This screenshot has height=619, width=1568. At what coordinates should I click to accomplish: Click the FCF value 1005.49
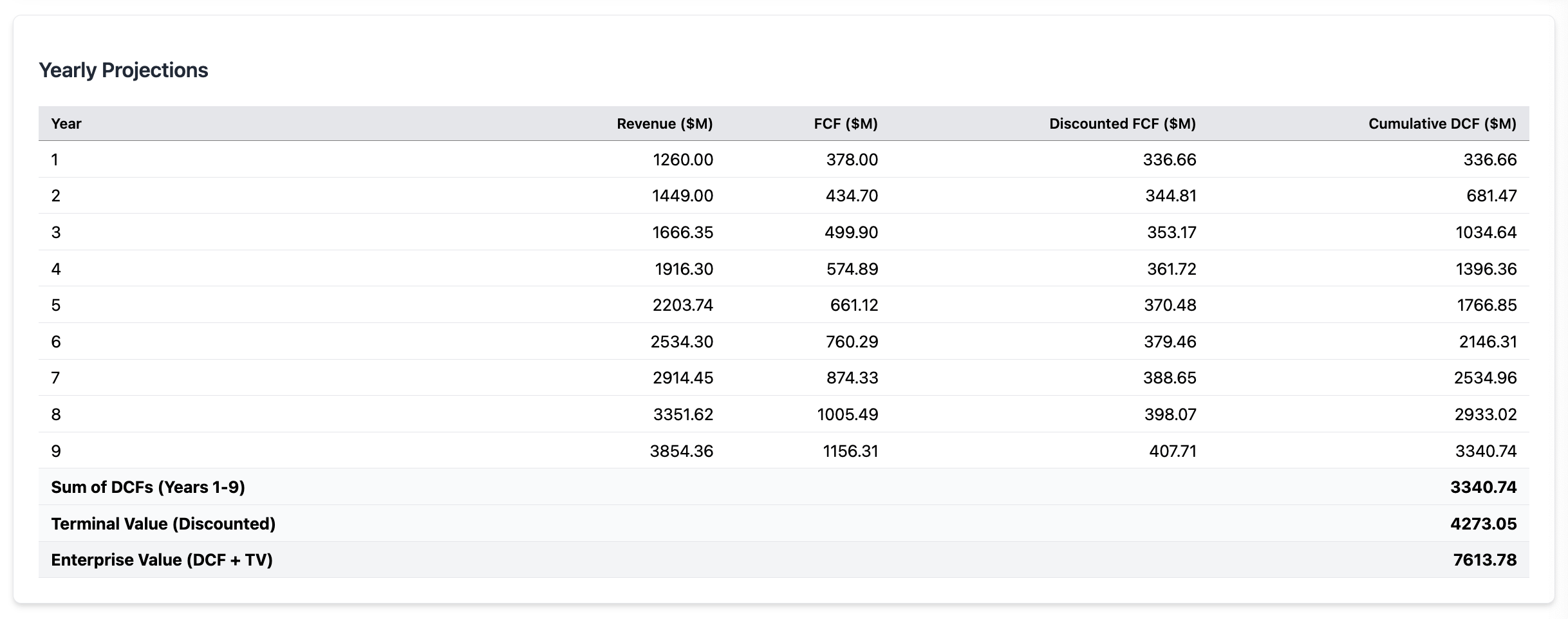[x=847, y=414]
